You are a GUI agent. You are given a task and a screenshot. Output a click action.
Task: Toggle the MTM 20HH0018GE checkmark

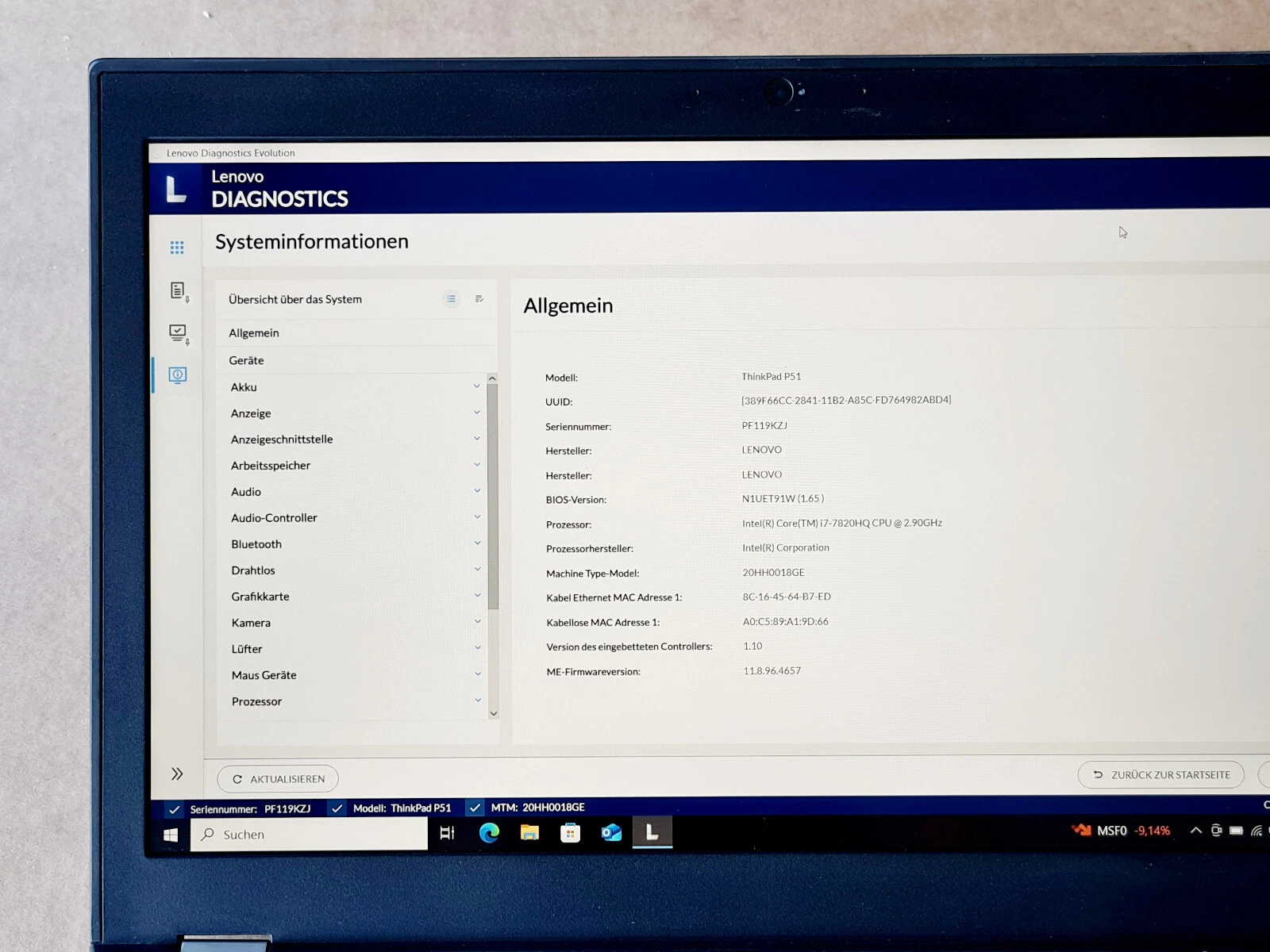click(475, 808)
